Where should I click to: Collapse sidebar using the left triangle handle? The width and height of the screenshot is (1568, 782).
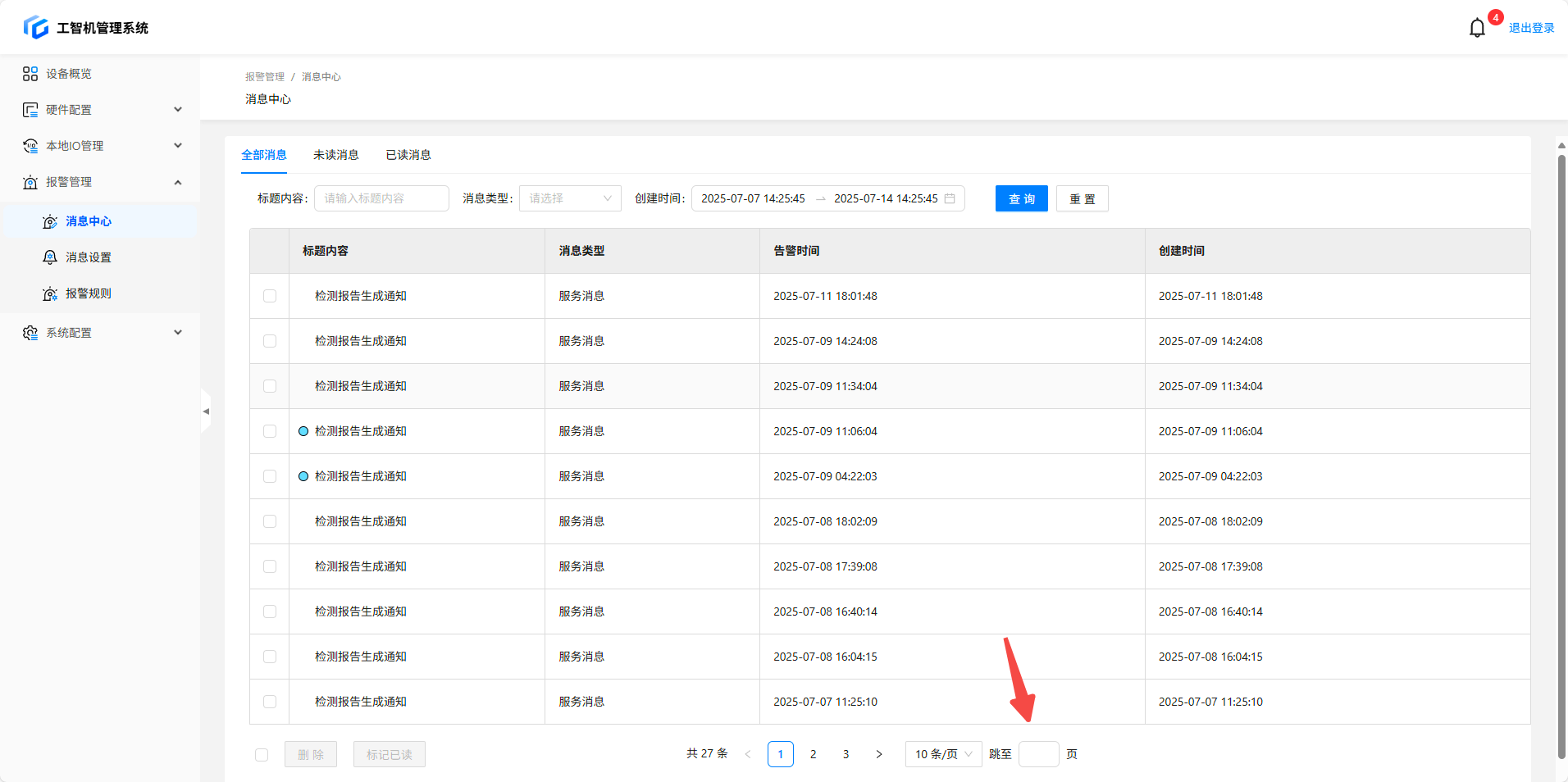click(206, 411)
